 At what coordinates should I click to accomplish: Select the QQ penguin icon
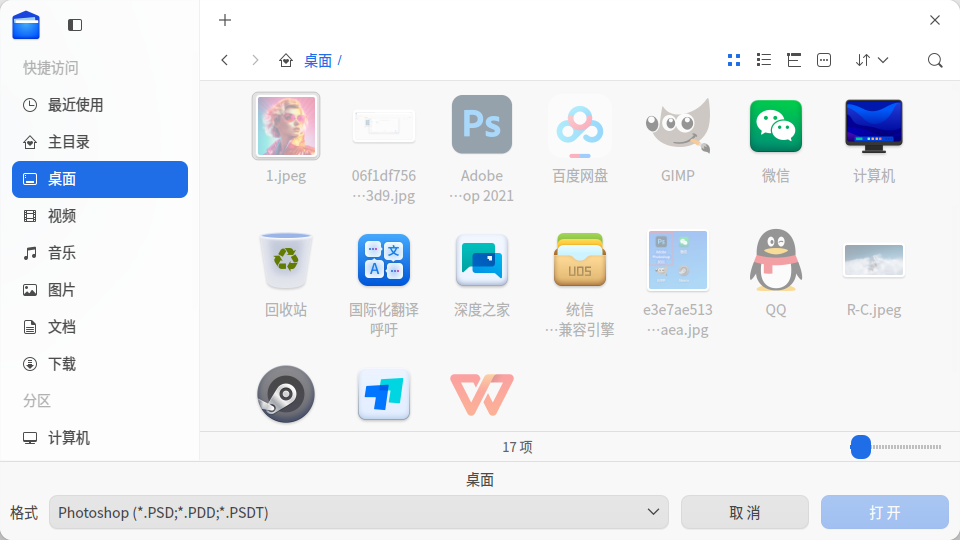[776, 260]
